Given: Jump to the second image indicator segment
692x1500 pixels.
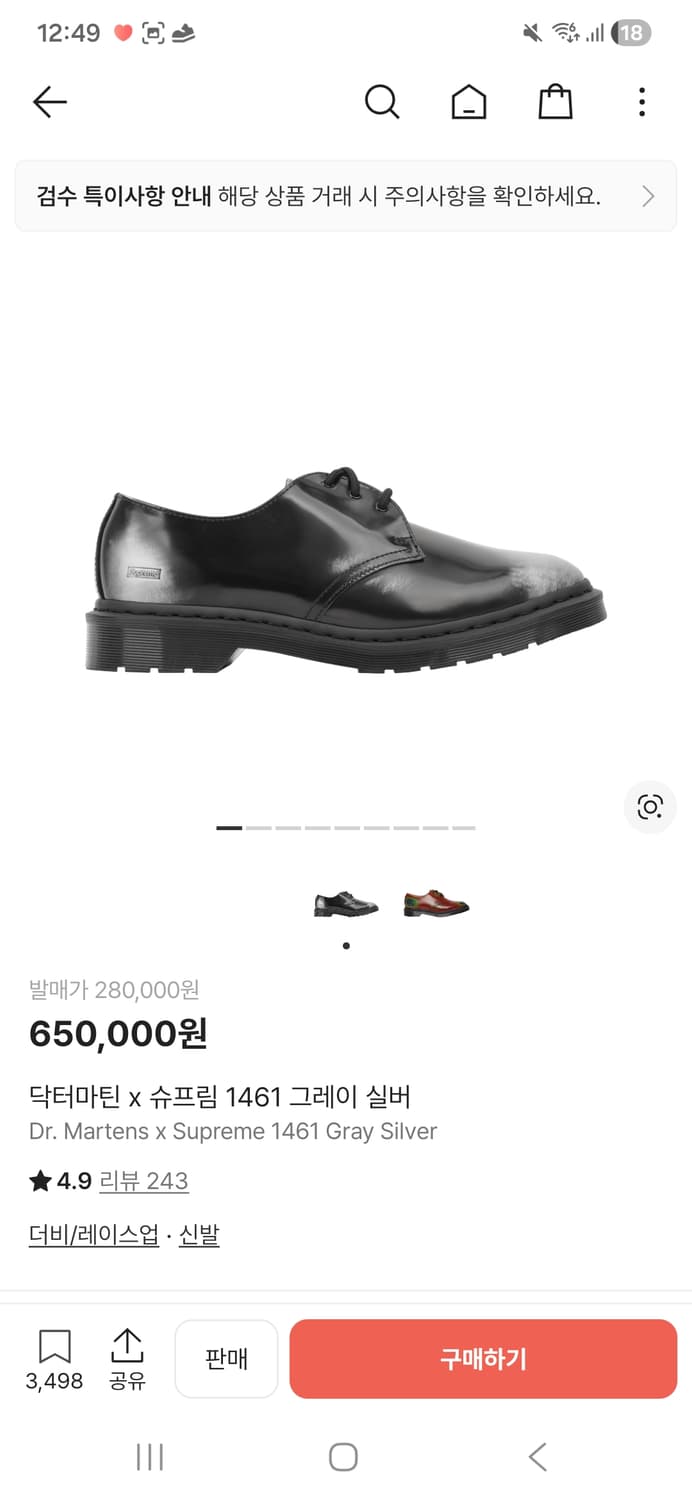Looking at the screenshot, I should 259,828.
